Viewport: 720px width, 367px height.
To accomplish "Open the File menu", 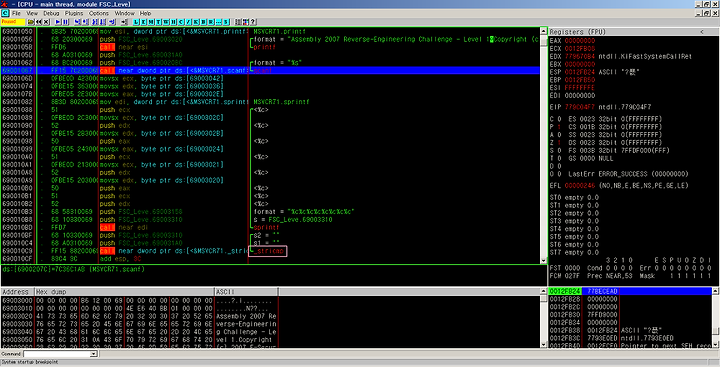I will point(17,13).
